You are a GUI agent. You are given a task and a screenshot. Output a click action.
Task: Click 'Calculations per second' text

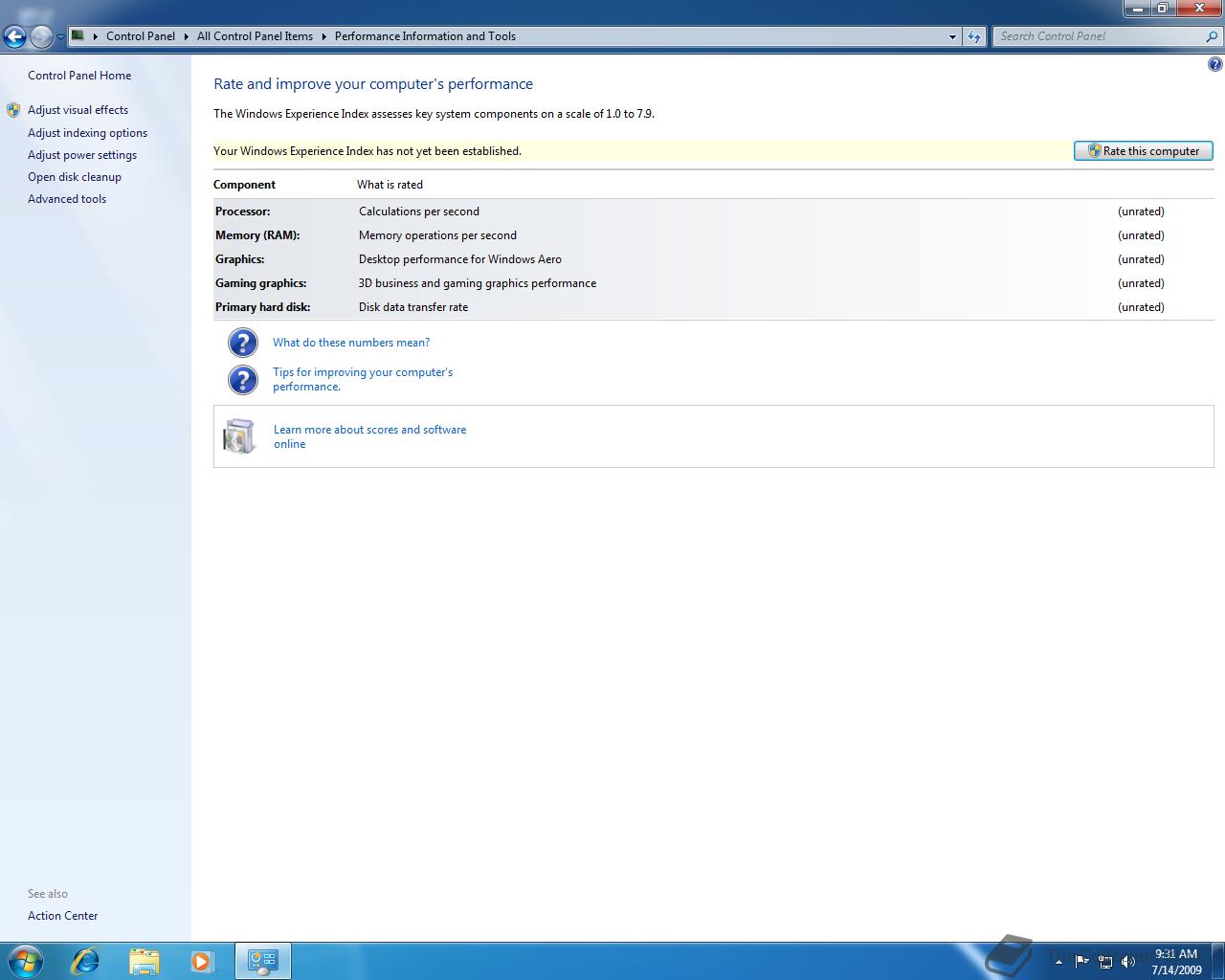point(419,212)
